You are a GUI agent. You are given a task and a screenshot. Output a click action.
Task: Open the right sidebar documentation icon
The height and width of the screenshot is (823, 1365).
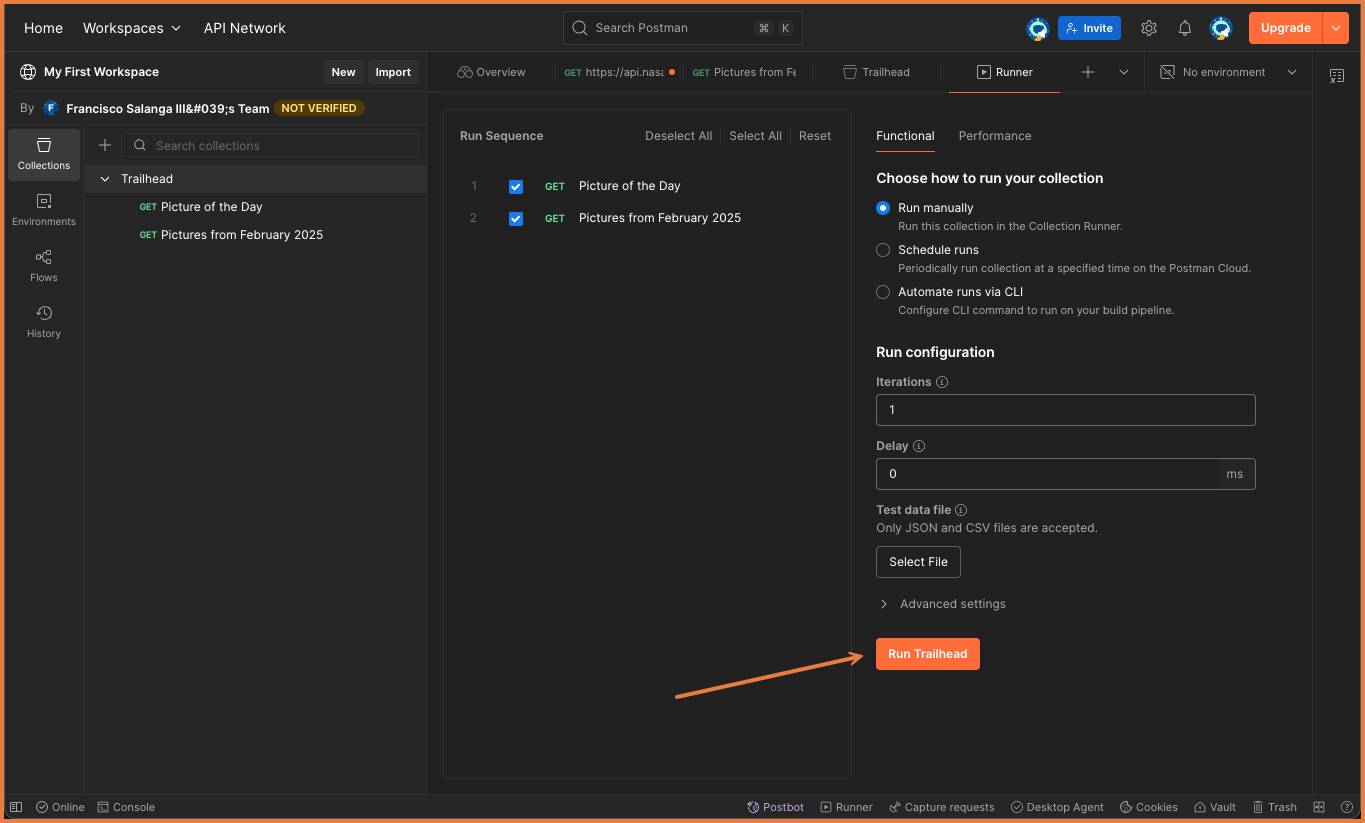pos(1337,76)
